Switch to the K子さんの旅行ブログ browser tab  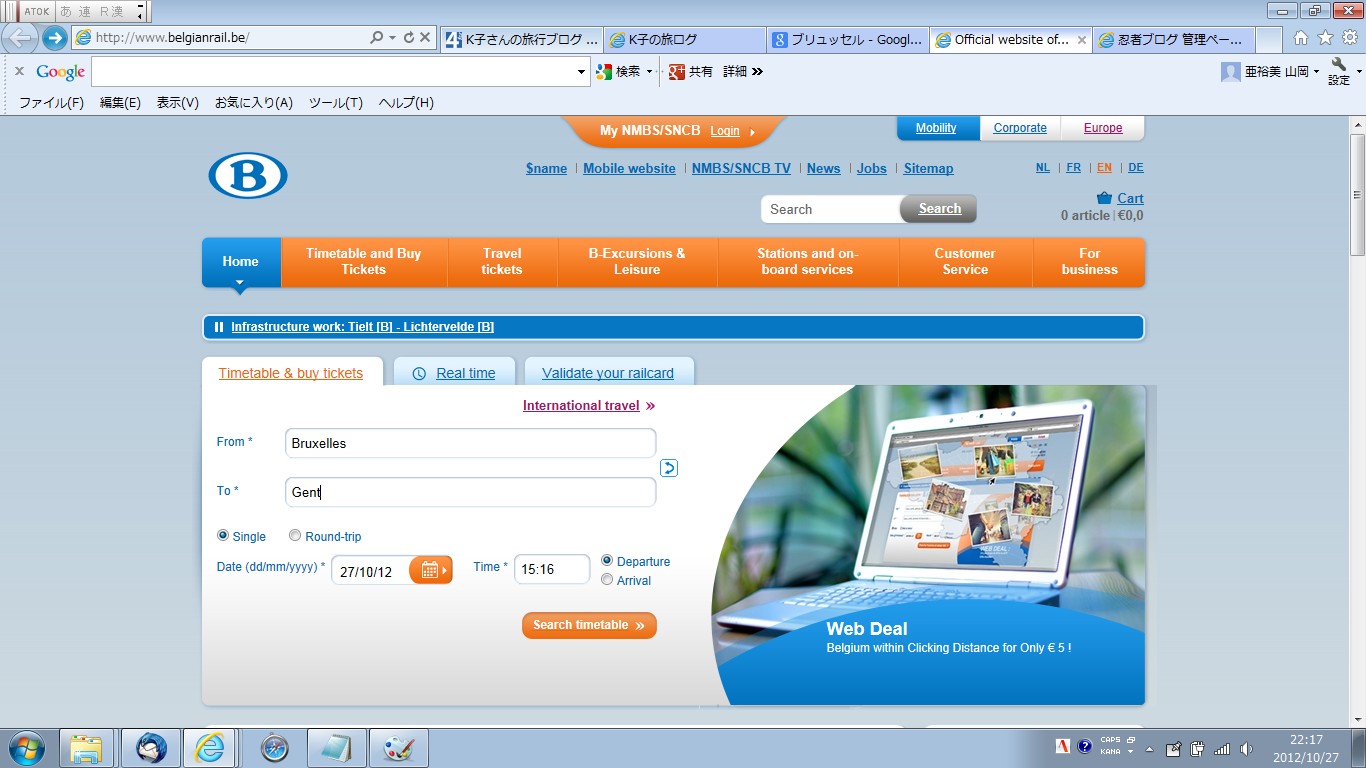coord(521,40)
